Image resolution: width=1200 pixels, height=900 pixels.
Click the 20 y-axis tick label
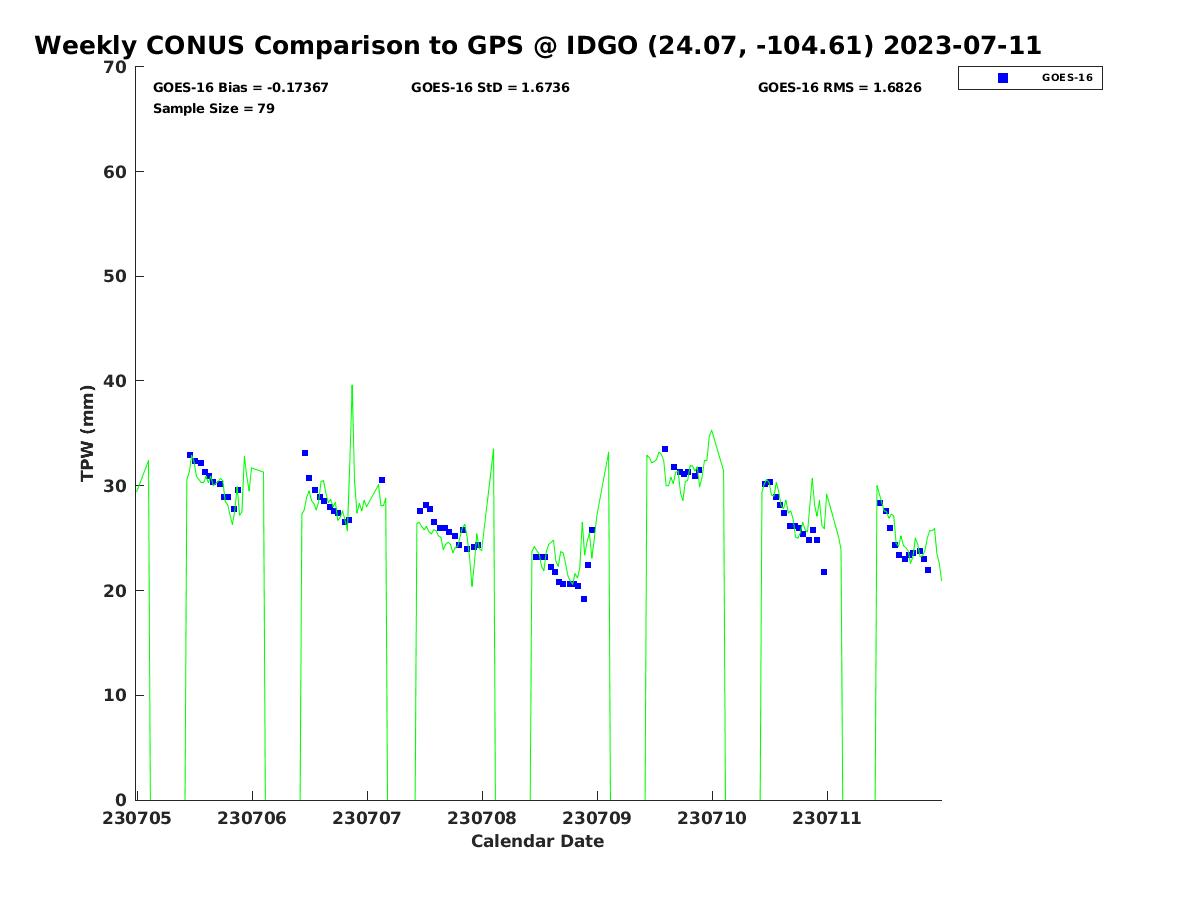[117, 591]
